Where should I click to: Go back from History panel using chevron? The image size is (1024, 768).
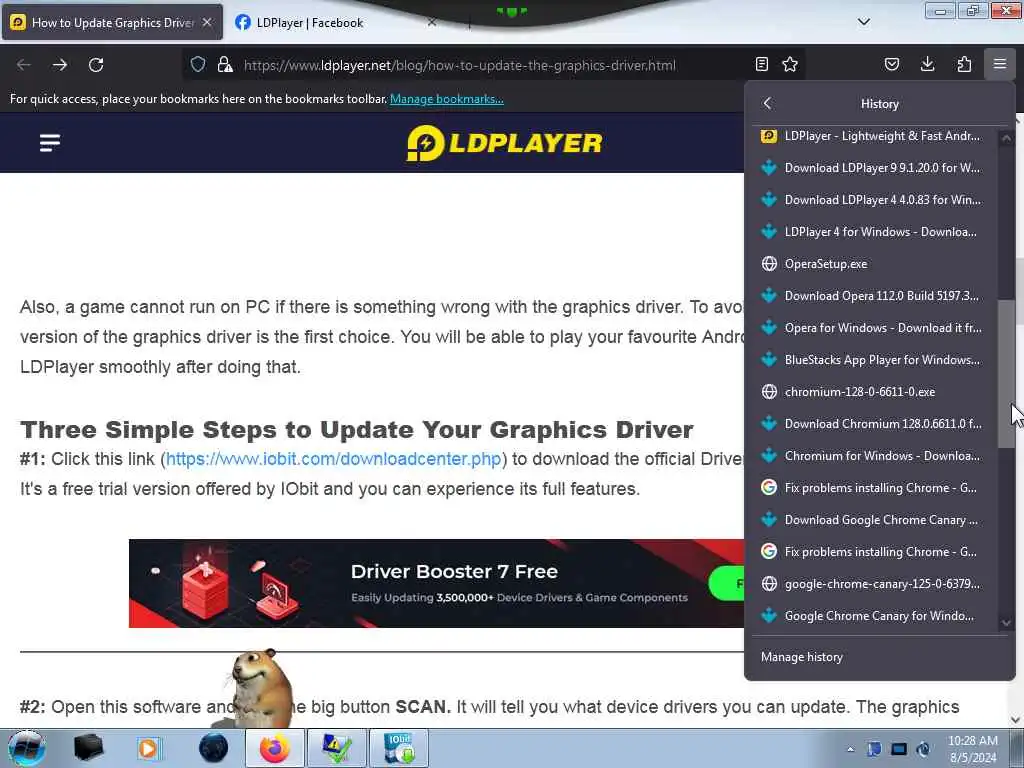click(767, 103)
